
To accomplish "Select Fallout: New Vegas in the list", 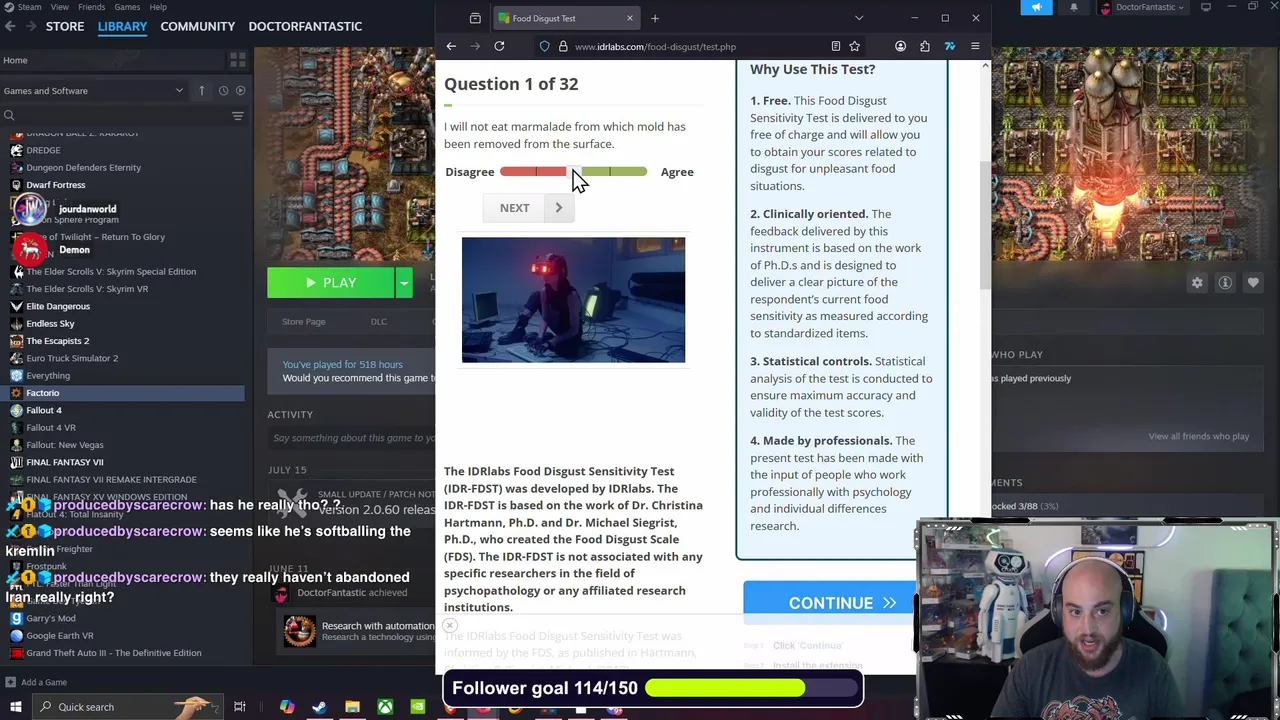I will pyautogui.click(x=65, y=444).
